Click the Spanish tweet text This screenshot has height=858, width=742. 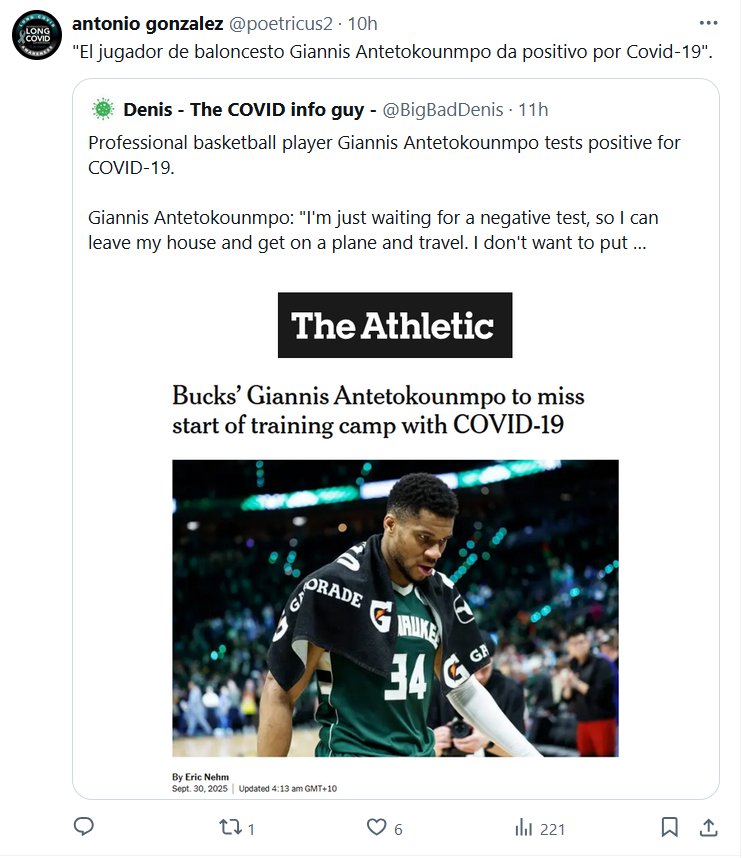pyautogui.click(x=392, y=50)
